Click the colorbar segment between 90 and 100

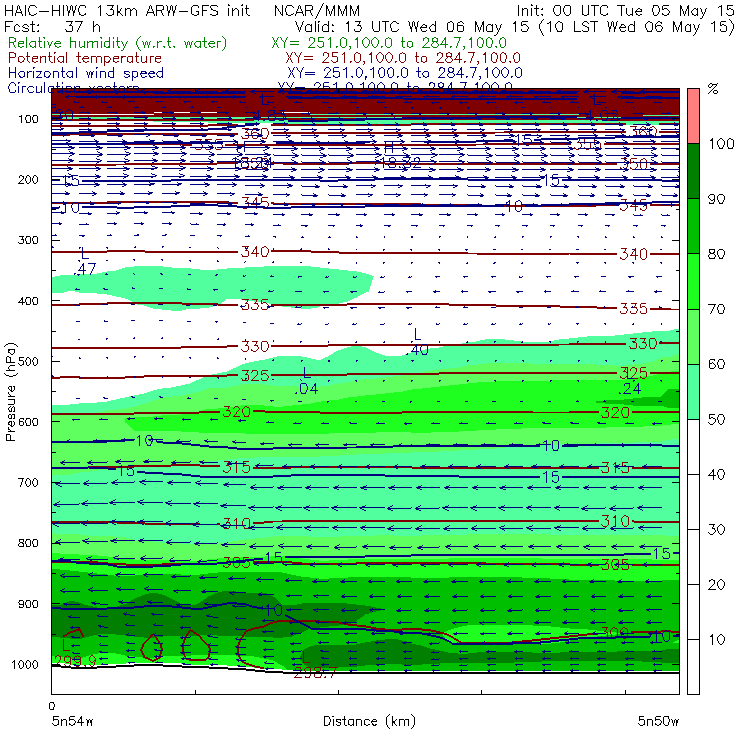tap(693, 171)
